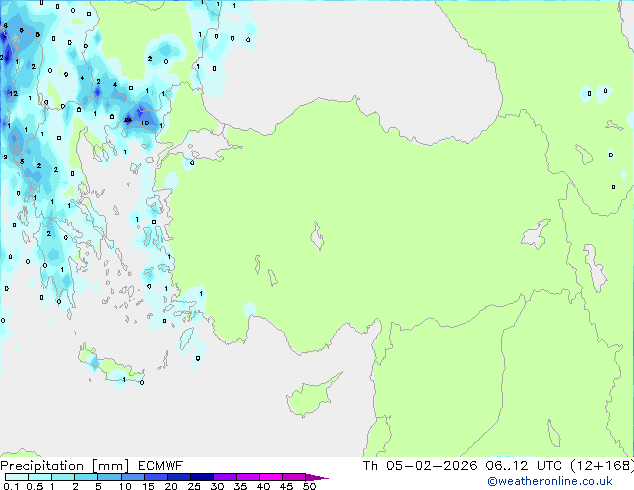The width and height of the screenshot is (634, 490).
Task: Pick the dark navy 25 mm legend swatch
Action: pos(203,478)
